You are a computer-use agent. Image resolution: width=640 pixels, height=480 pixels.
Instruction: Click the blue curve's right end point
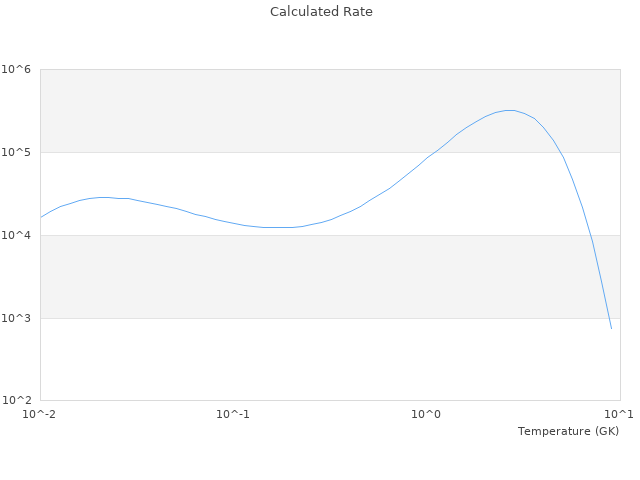tap(611, 328)
